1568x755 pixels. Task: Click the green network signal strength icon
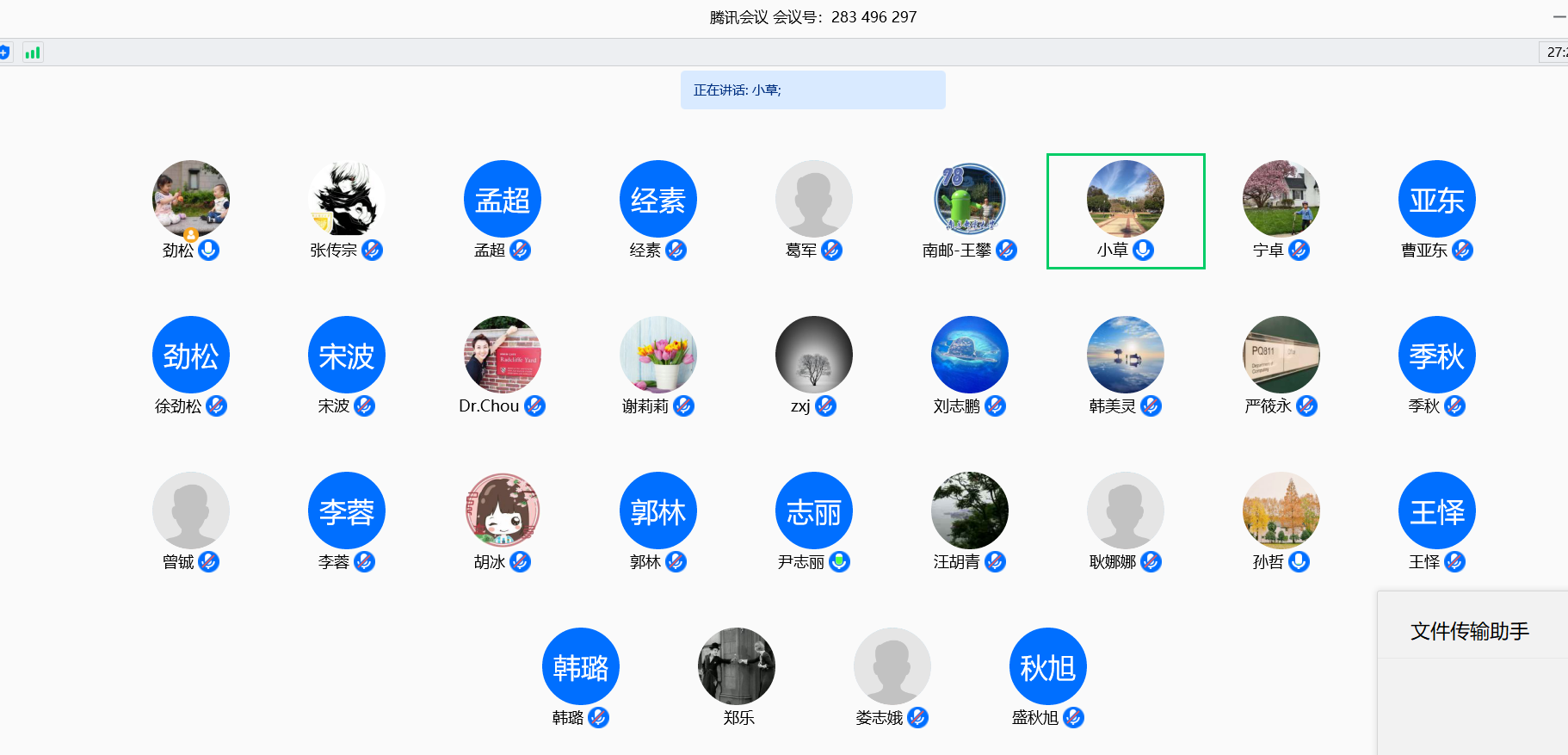click(x=33, y=53)
